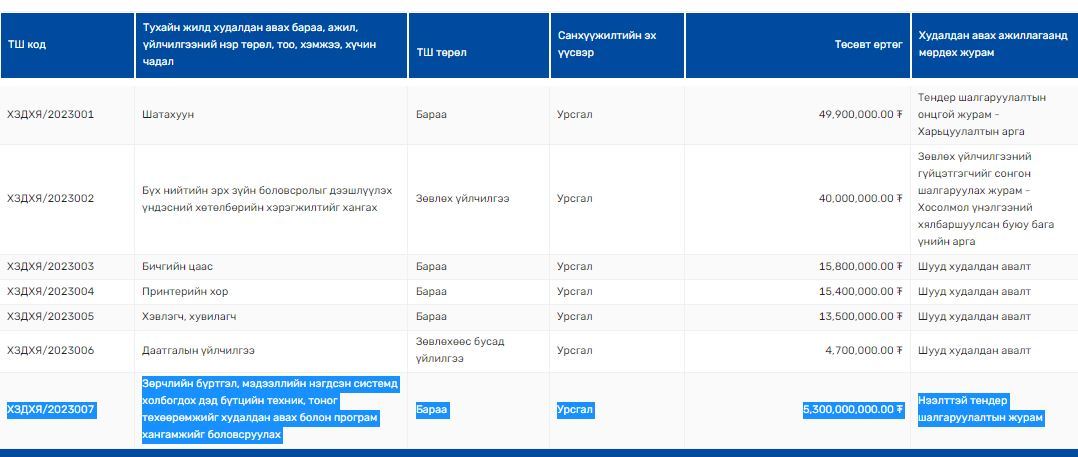Click the Бичгийн цаас item name
This screenshot has height=457, width=1078.
pyautogui.click(x=177, y=266)
